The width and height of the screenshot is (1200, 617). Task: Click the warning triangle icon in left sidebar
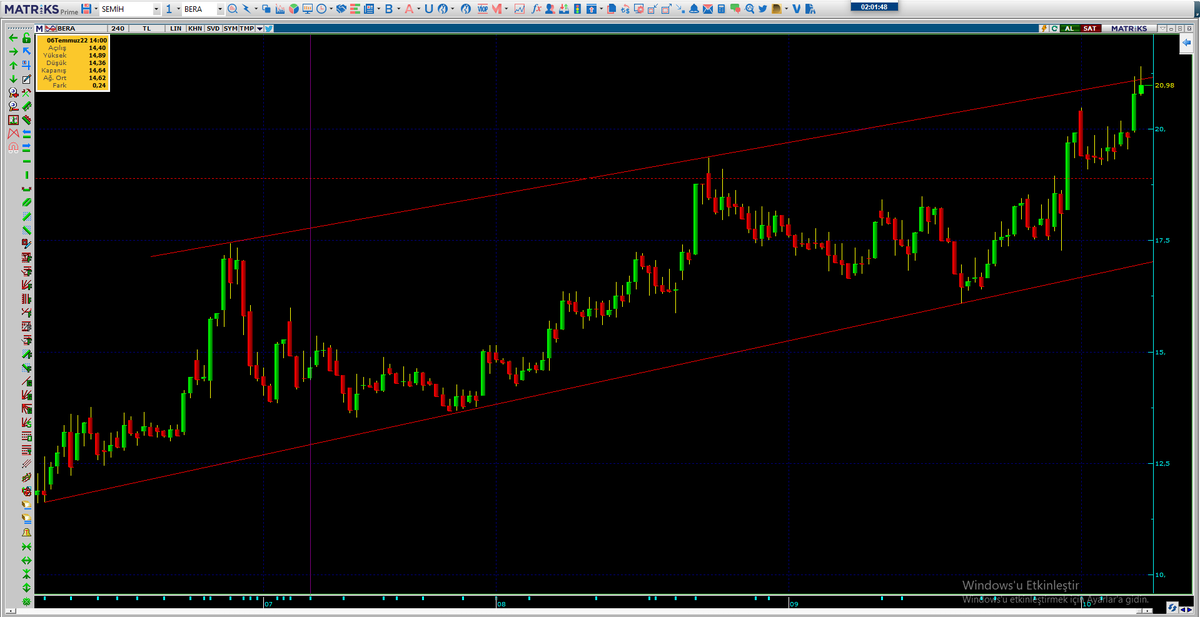[x=27, y=533]
